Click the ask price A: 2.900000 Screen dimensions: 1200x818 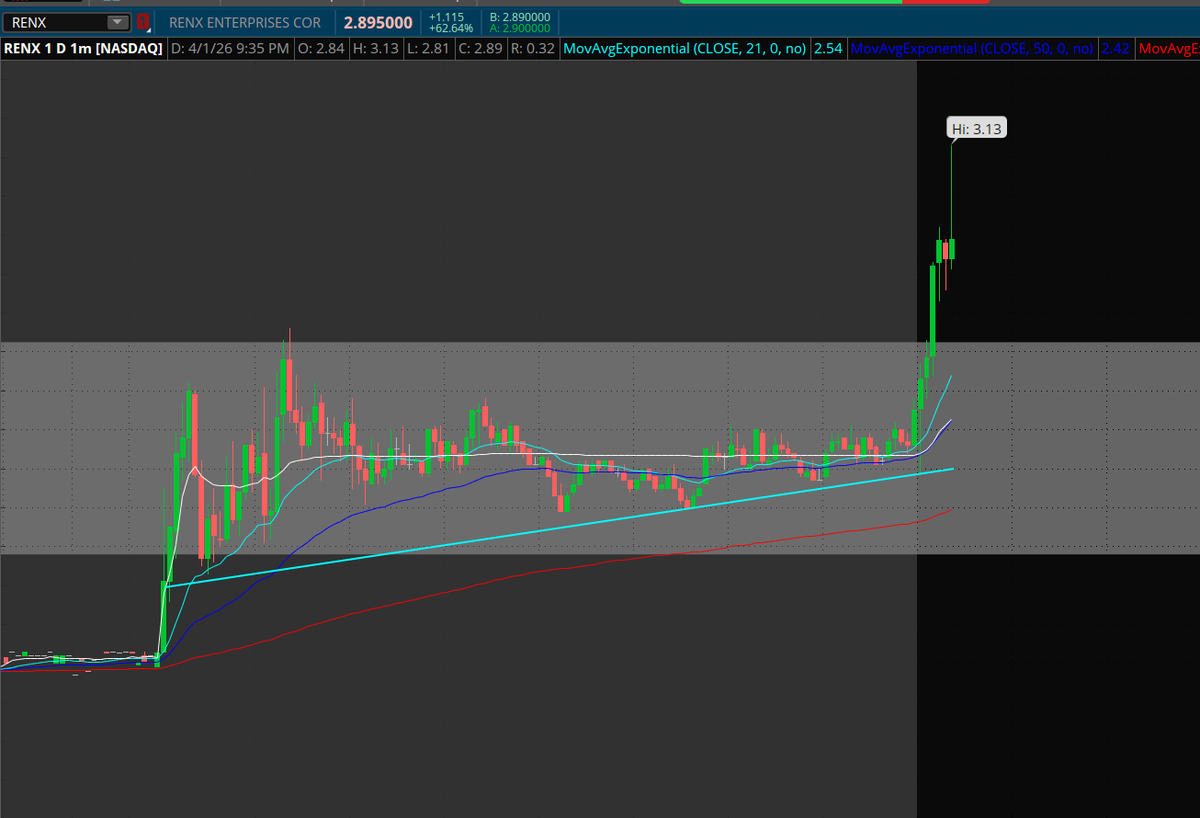520,28
